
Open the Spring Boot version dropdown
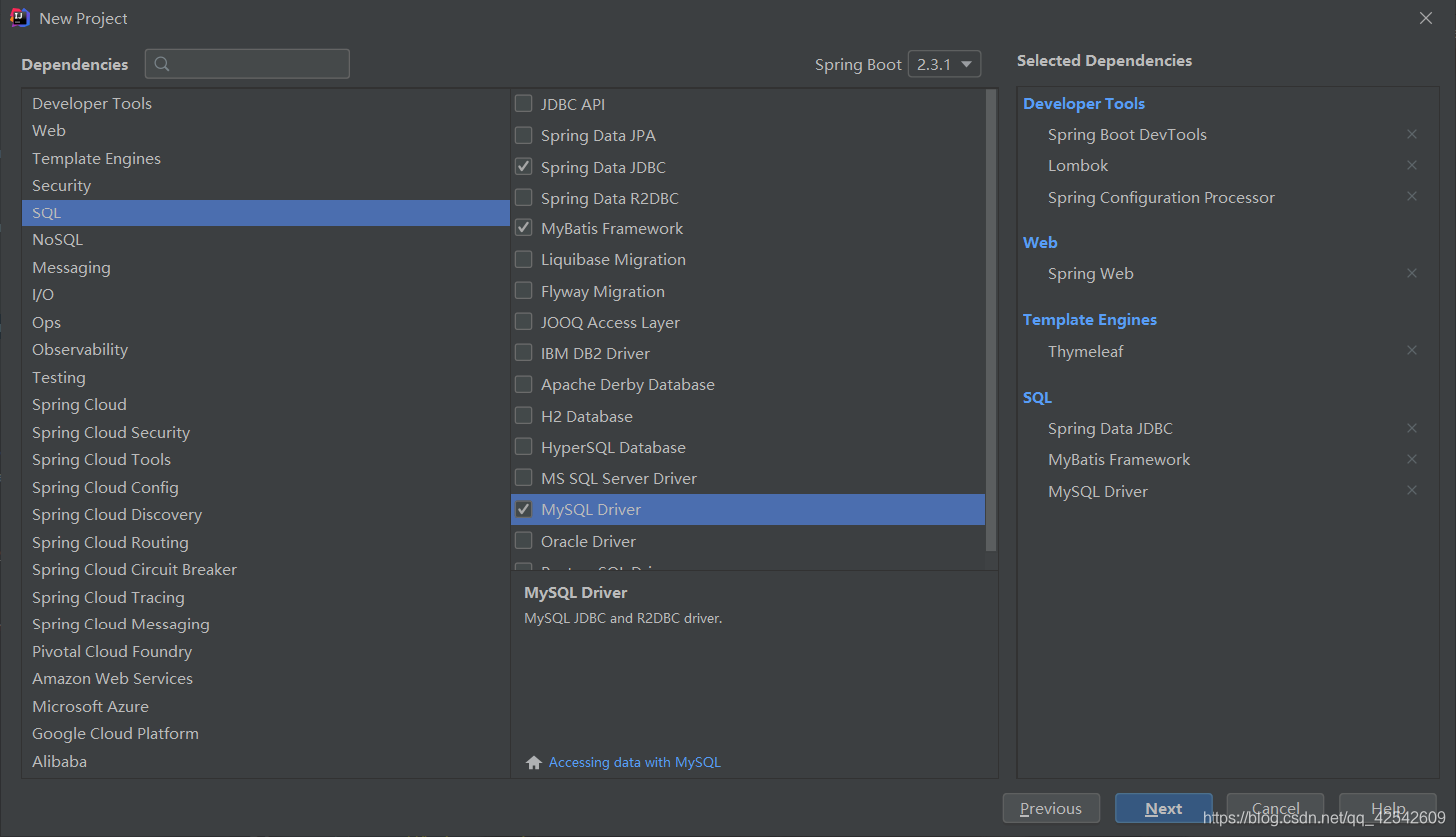pos(944,64)
